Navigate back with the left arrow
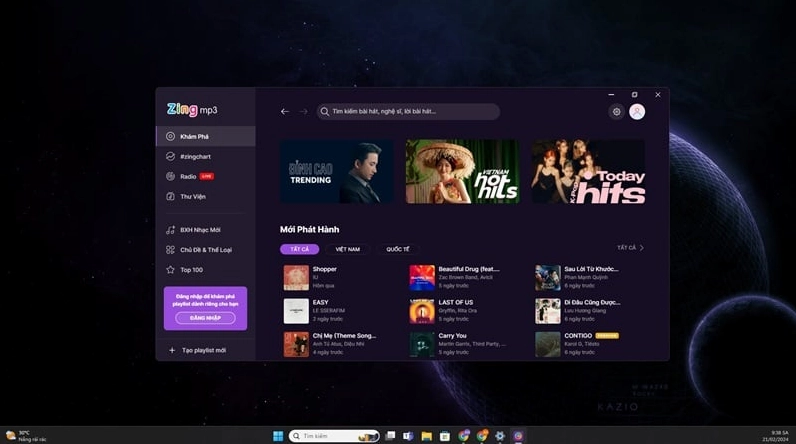The width and height of the screenshot is (796, 444). pos(285,112)
